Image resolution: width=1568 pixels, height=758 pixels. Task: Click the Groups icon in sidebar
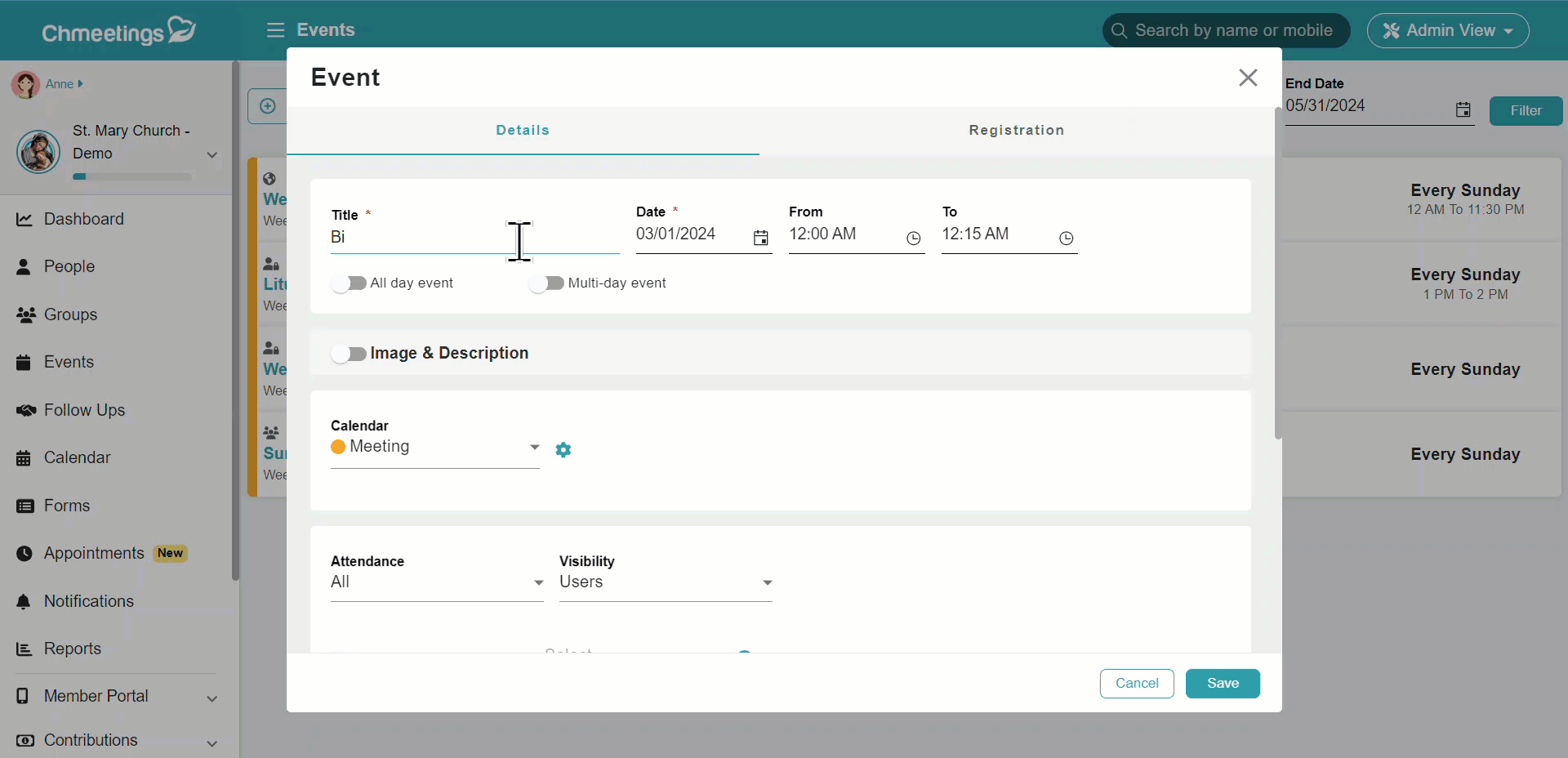[26, 314]
